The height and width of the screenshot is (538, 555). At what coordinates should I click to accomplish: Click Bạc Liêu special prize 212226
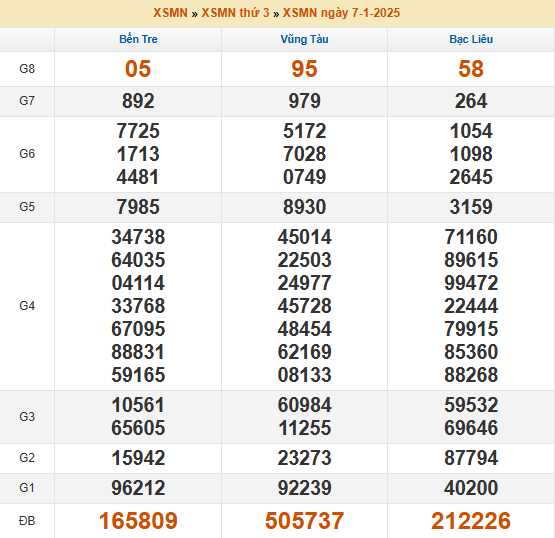point(471,521)
